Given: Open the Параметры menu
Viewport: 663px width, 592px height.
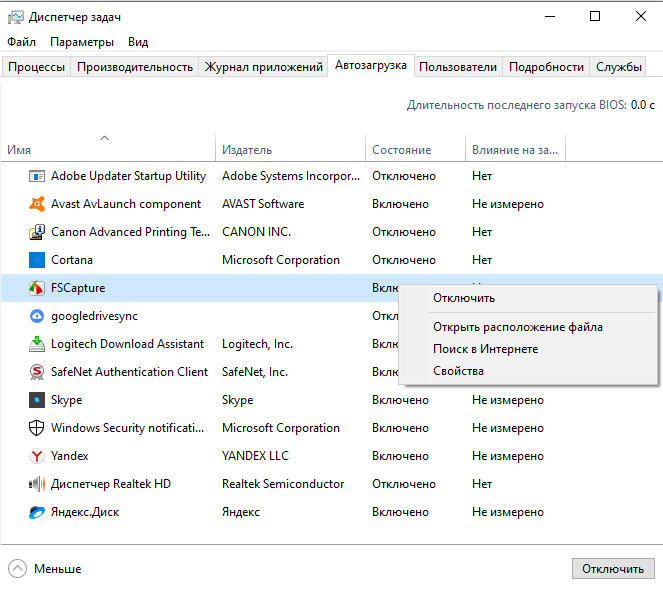Looking at the screenshot, I should pyautogui.click(x=82, y=42).
